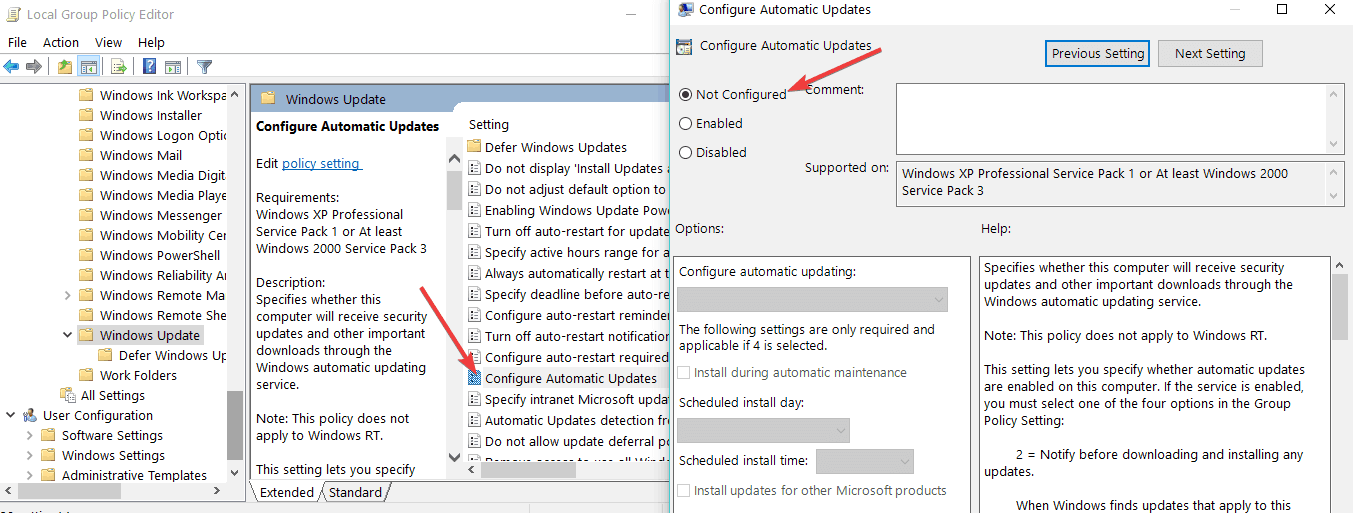Open the View menu
Image resolution: width=1353 pixels, height=513 pixels.
(x=108, y=42)
